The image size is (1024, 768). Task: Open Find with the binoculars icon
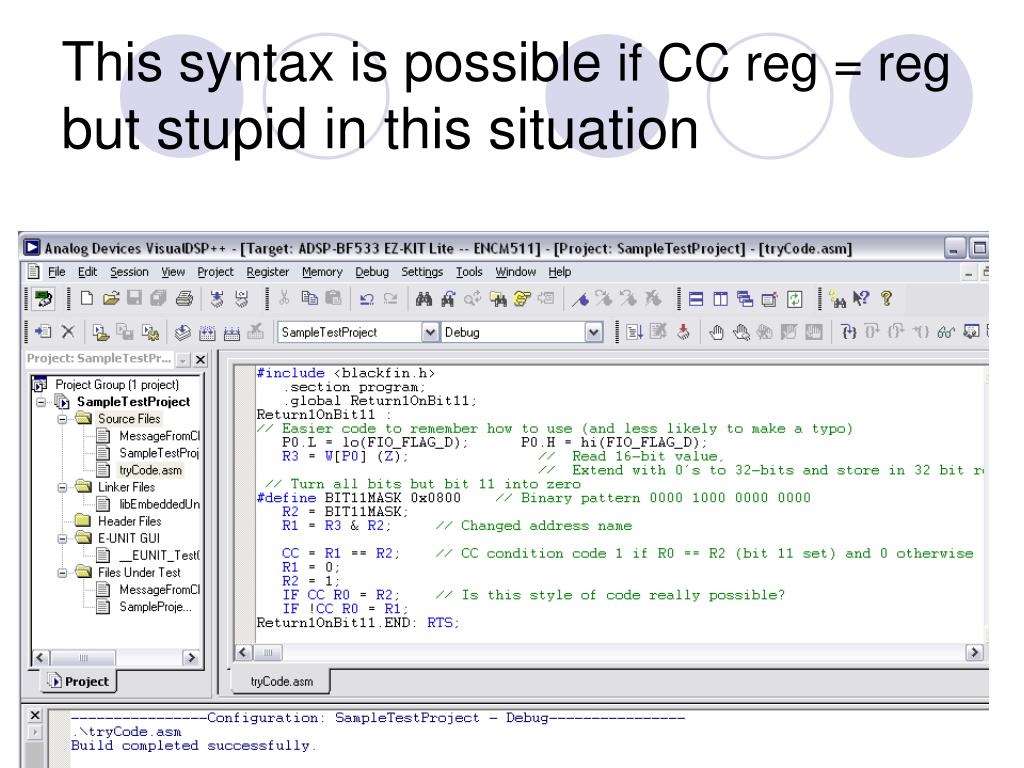(424, 299)
